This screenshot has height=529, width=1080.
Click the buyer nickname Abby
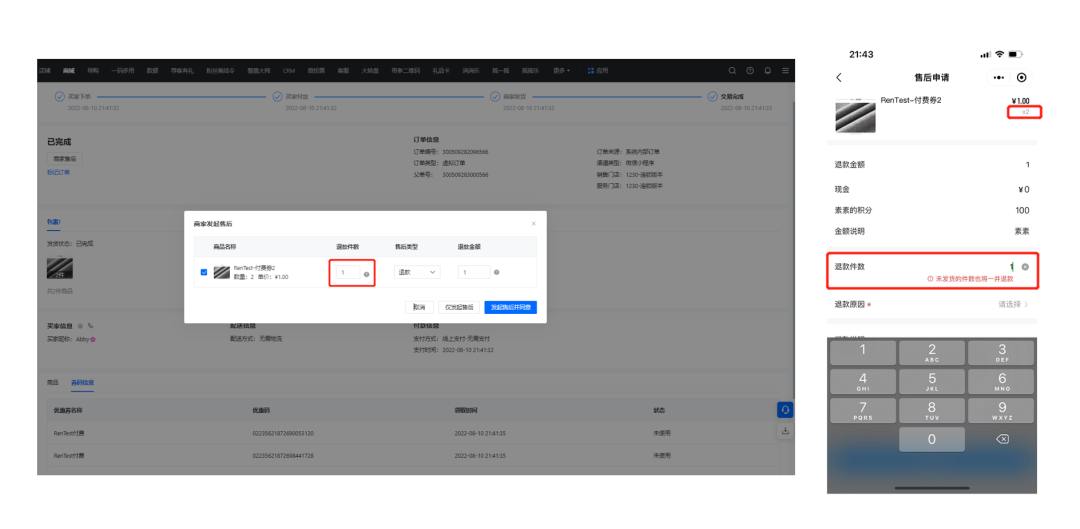click(83, 339)
